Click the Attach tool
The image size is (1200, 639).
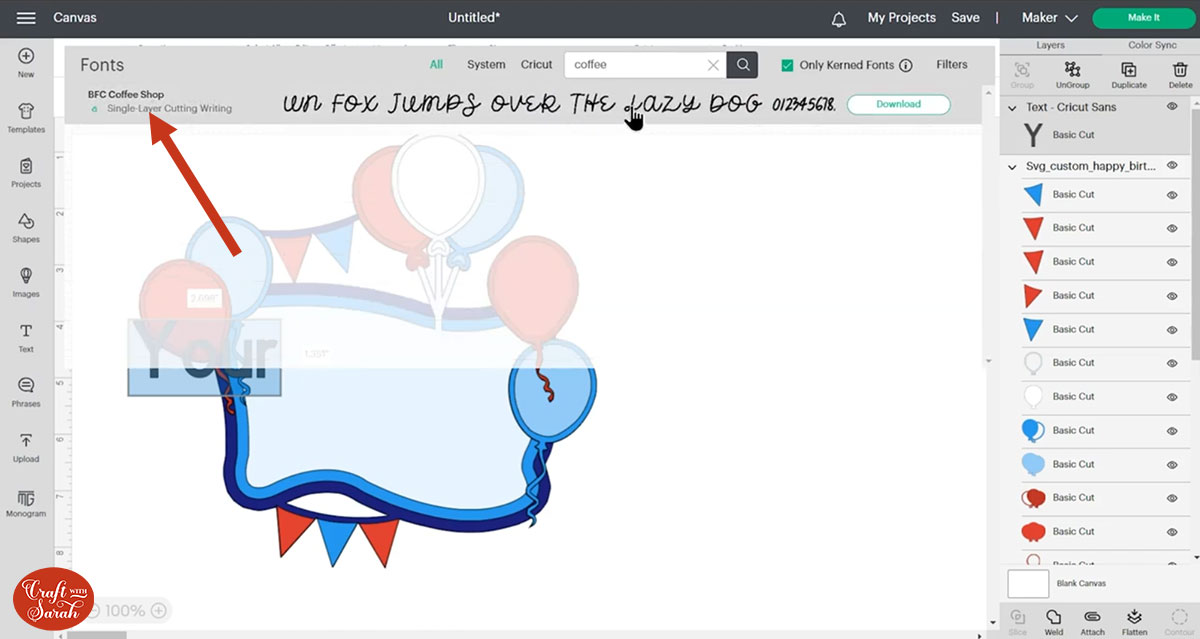pos(1092,622)
